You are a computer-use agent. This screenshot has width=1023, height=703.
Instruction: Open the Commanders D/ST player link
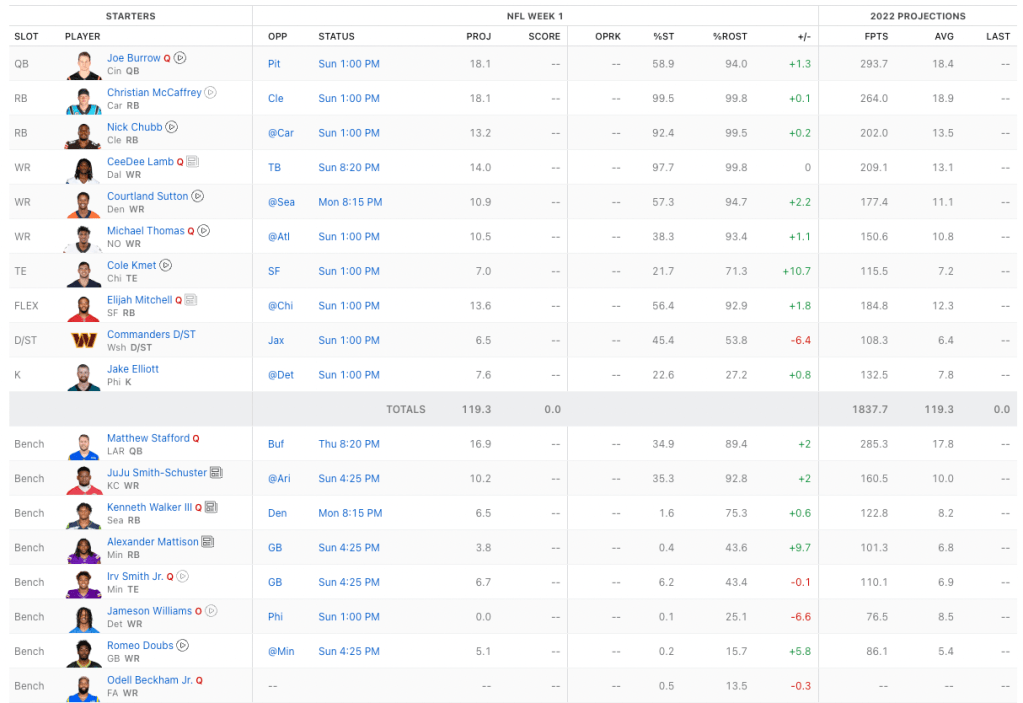coord(151,334)
